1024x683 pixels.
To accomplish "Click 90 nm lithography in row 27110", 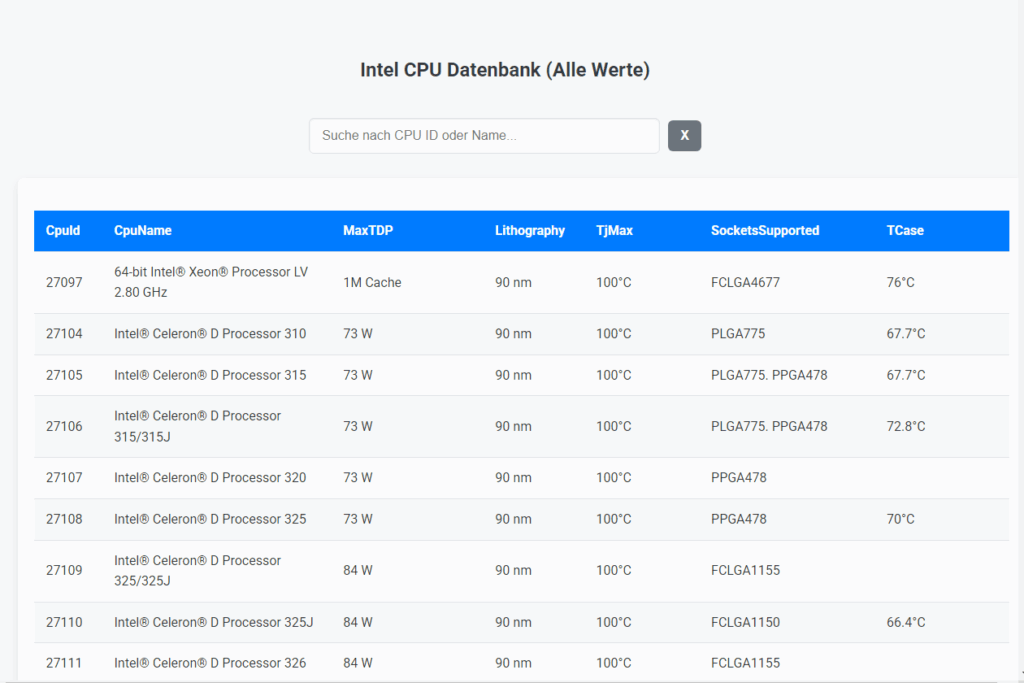I will (x=513, y=622).
